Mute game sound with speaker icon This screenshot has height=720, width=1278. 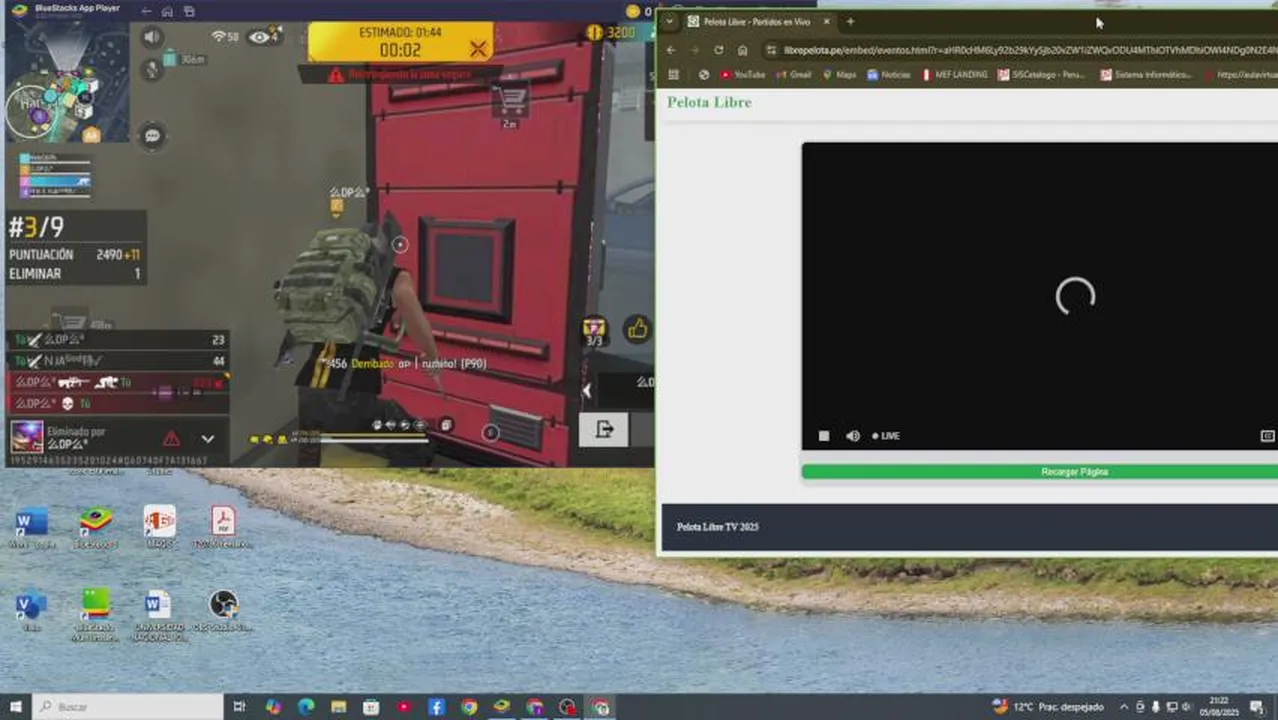coord(152,37)
